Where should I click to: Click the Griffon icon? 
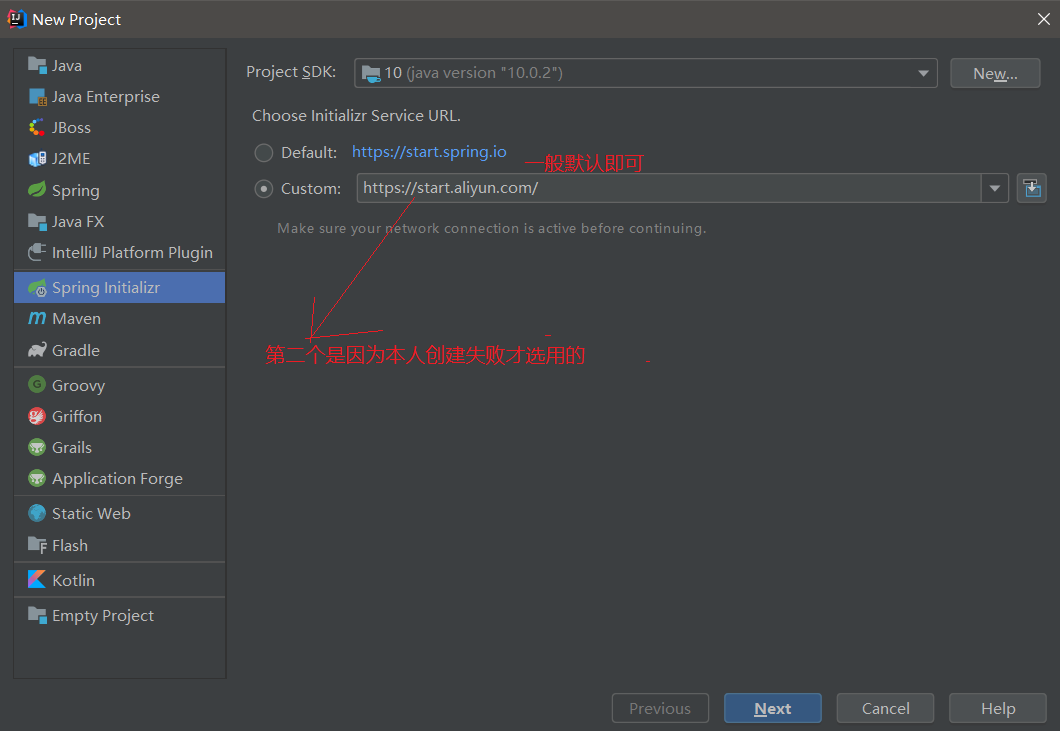tap(37, 417)
